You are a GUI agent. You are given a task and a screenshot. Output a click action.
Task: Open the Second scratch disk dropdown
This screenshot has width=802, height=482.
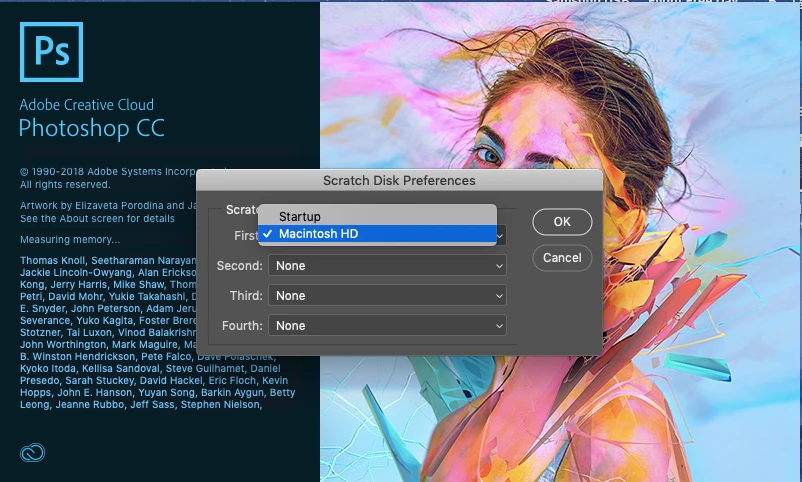click(387, 266)
